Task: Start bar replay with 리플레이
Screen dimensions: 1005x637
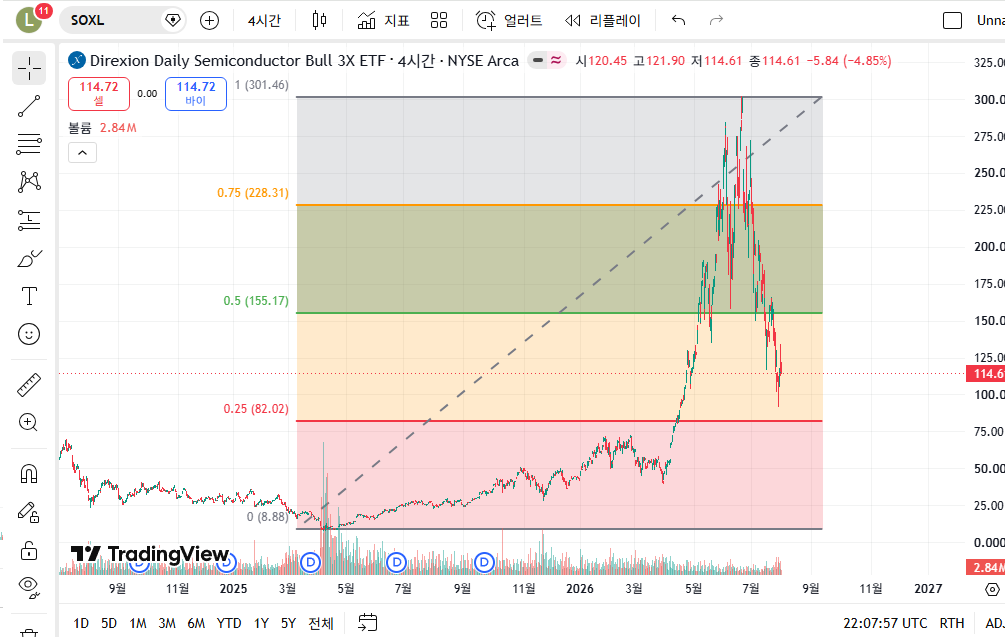Action: click(602, 21)
